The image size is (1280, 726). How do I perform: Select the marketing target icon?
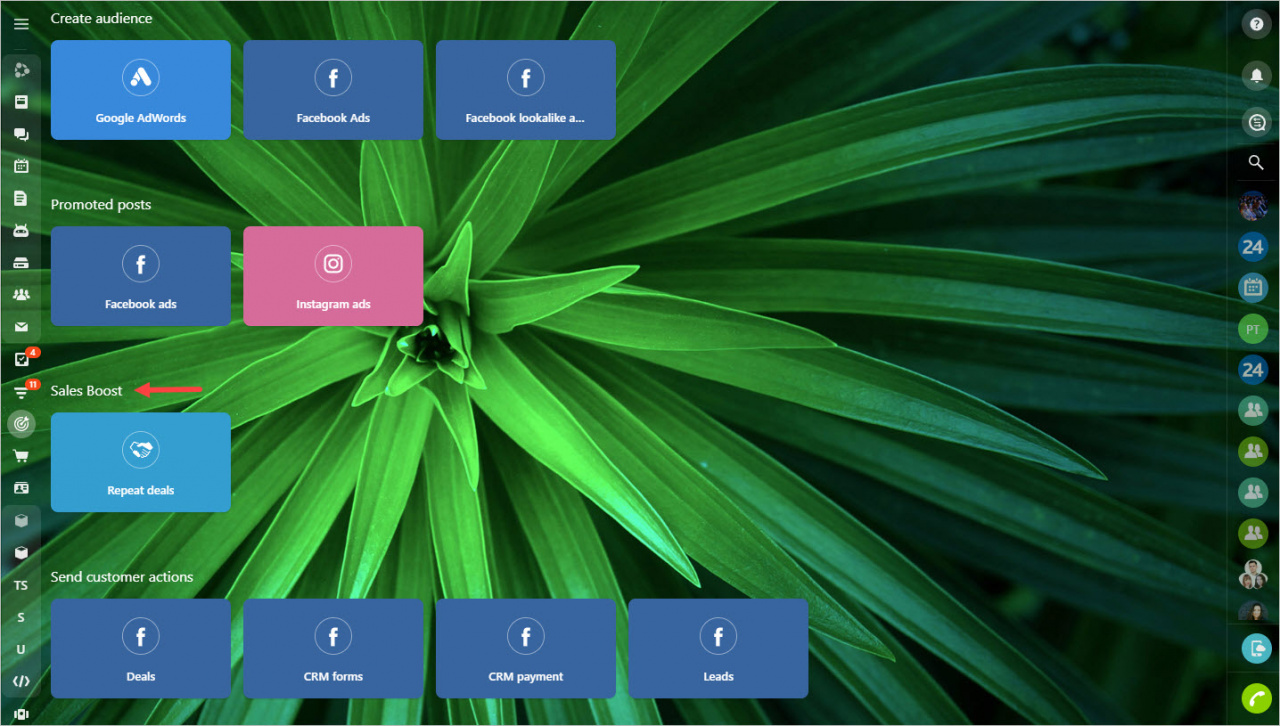click(x=21, y=424)
